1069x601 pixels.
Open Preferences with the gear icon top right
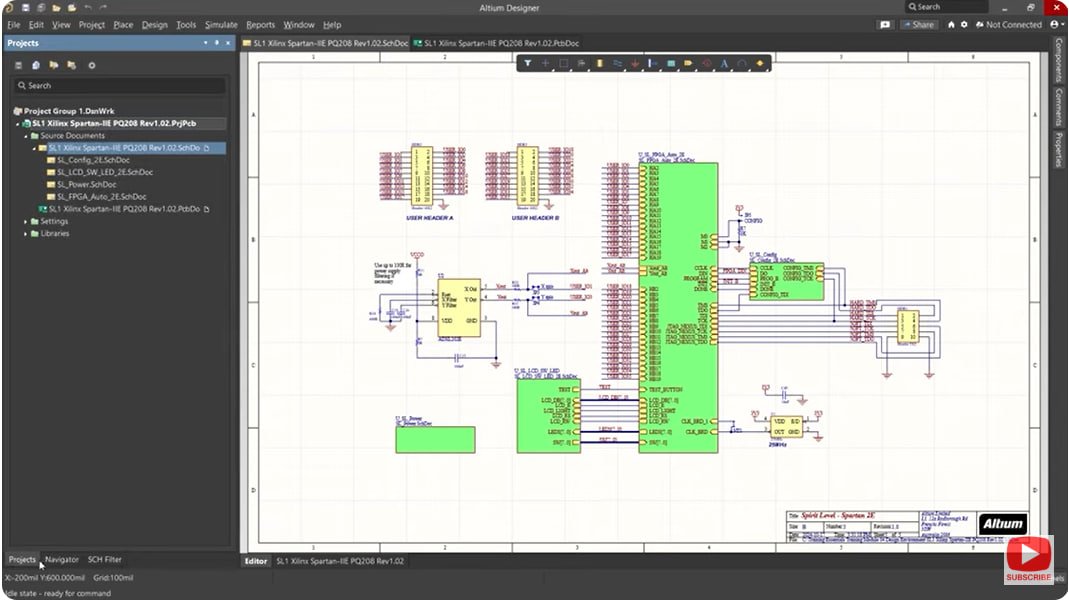point(964,24)
